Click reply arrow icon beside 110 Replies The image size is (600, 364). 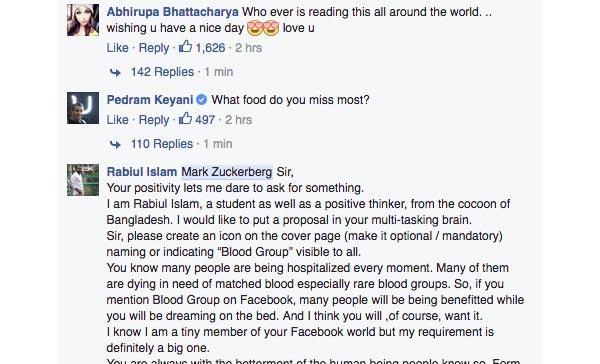pyautogui.click(x=115, y=144)
